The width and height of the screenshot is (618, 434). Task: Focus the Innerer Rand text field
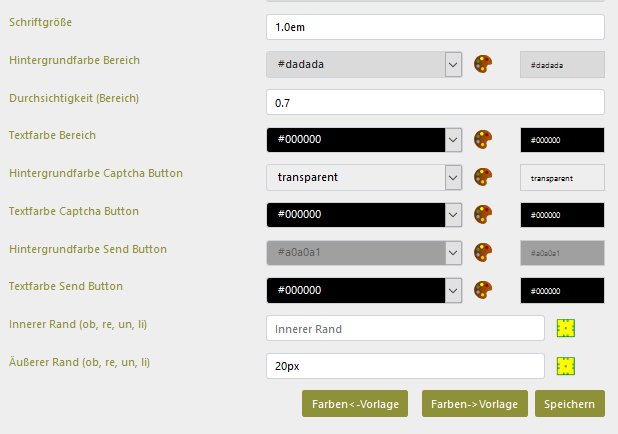405,329
